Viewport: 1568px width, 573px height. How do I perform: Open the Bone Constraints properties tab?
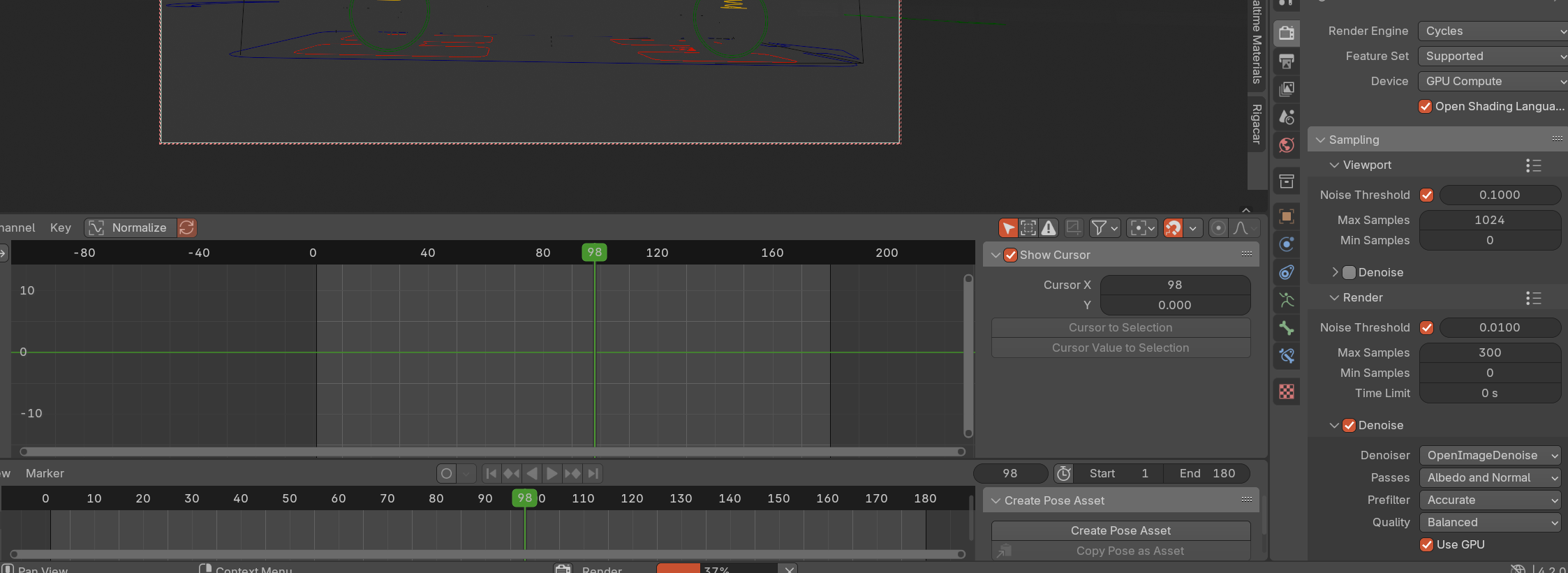tap(1287, 356)
